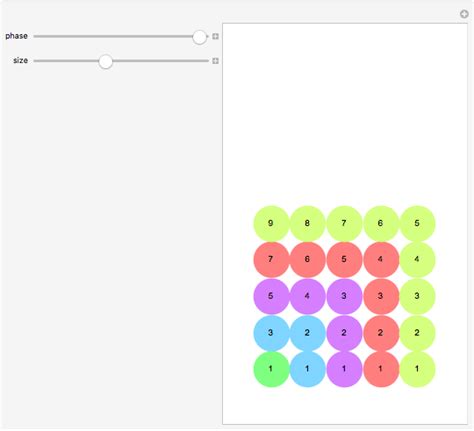Click the yellow-green circle numbered 6

coord(381,223)
